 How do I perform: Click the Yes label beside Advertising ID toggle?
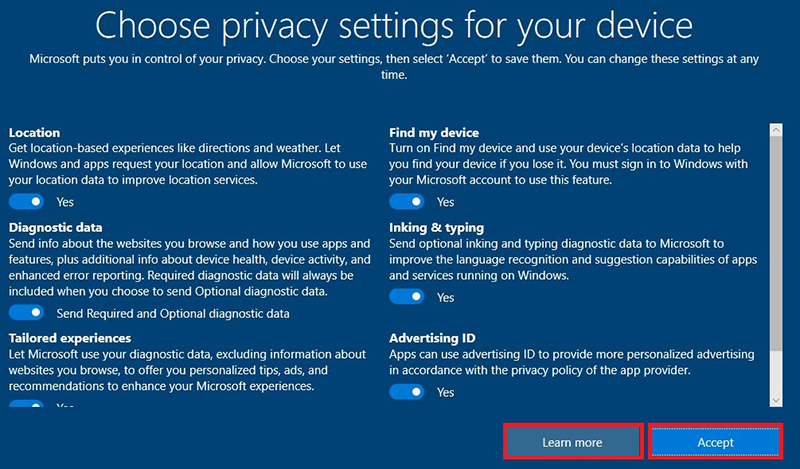tap(445, 392)
